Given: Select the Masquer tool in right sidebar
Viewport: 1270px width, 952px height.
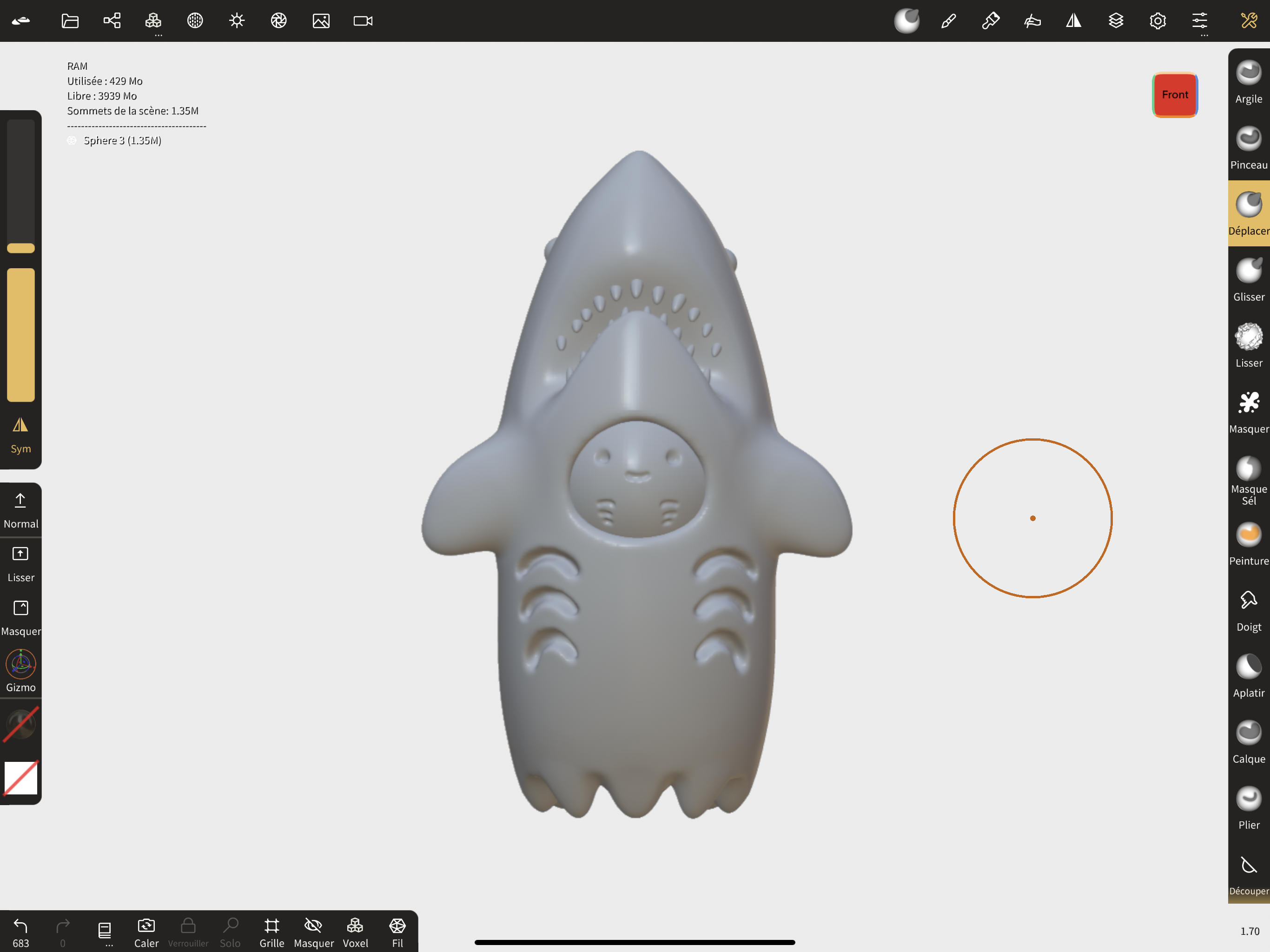Looking at the screenshot, I should tap(1248, 412).
